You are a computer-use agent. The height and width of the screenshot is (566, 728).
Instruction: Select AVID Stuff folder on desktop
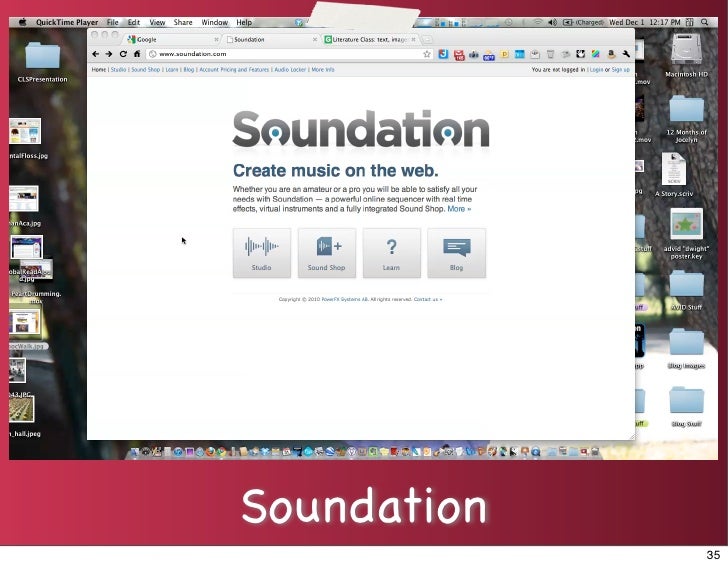tap(686, 291)
